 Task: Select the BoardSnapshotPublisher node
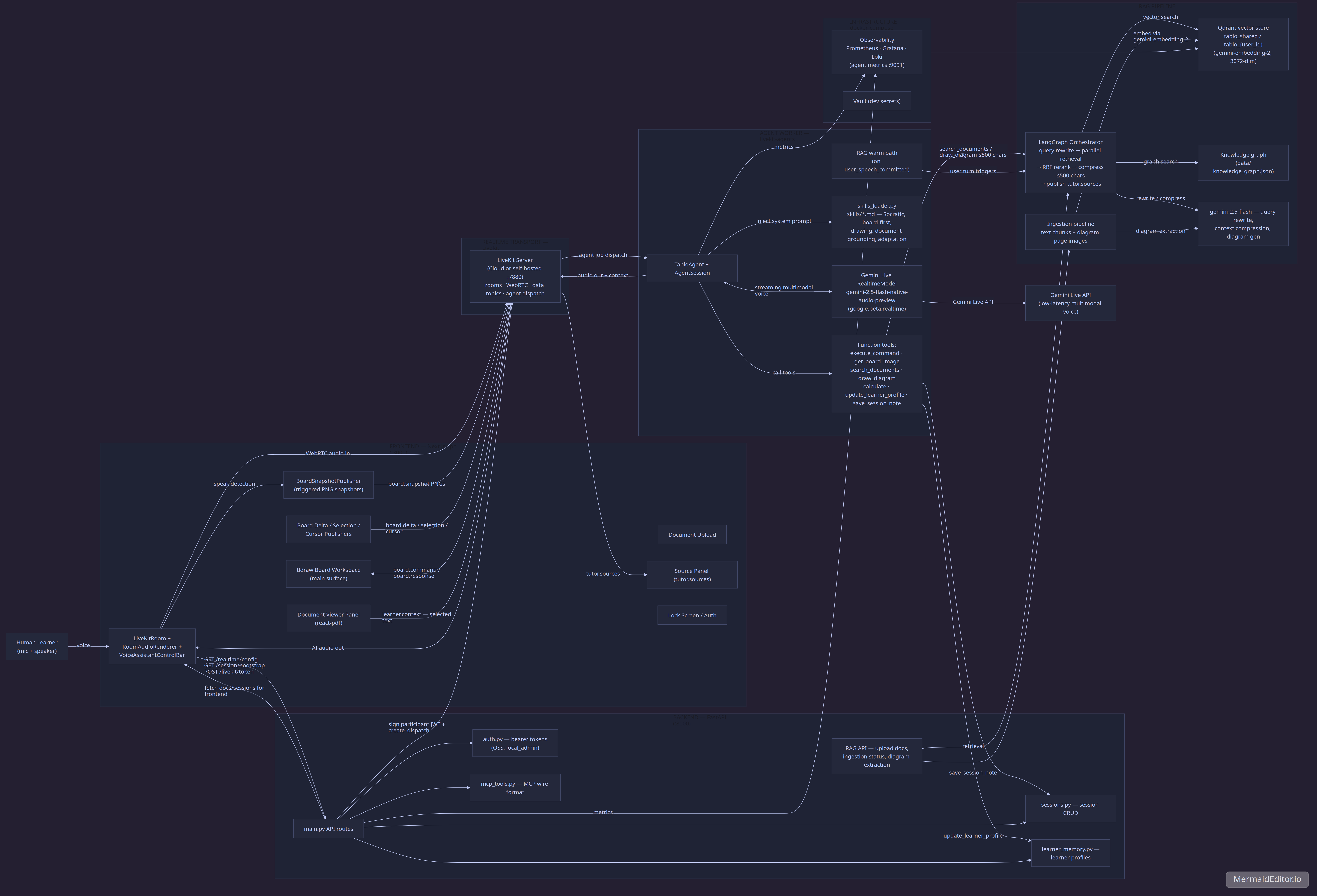[x=329, y=485]
